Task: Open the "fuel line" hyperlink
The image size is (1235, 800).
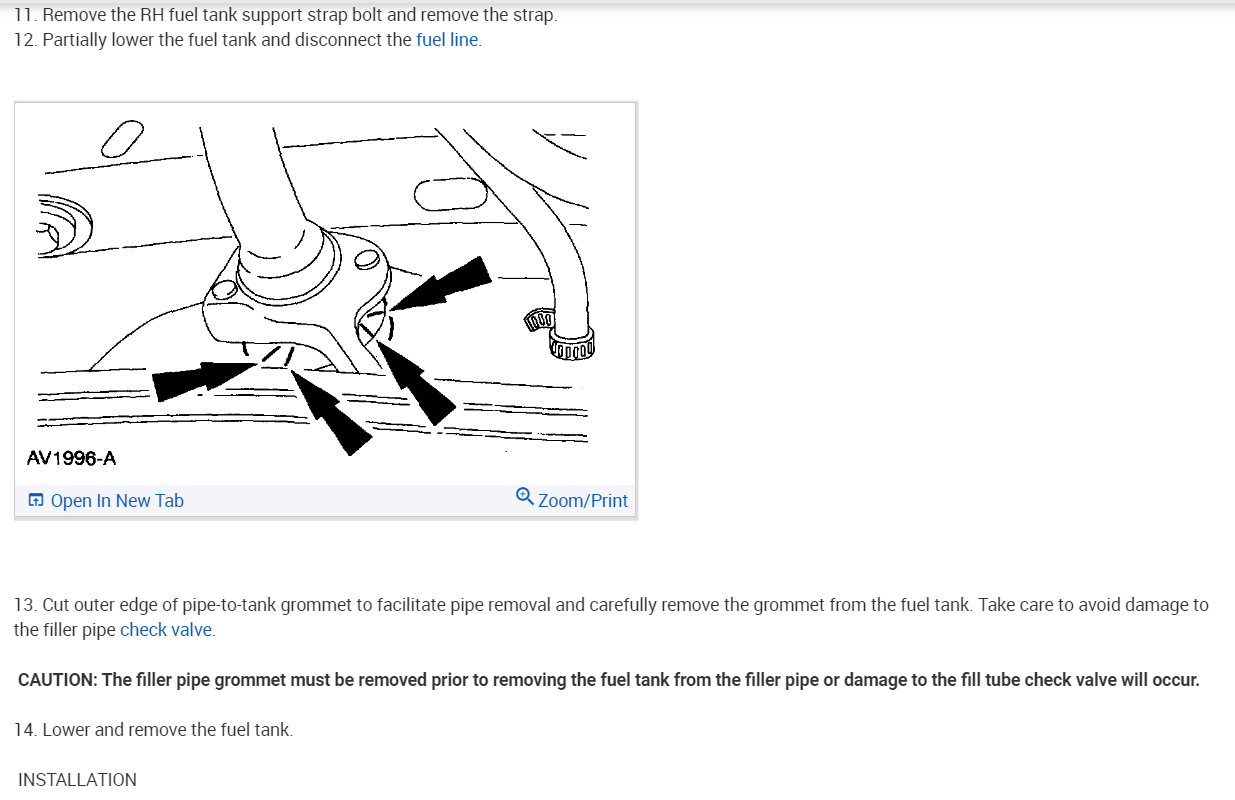Action: [x=447, y=40]
